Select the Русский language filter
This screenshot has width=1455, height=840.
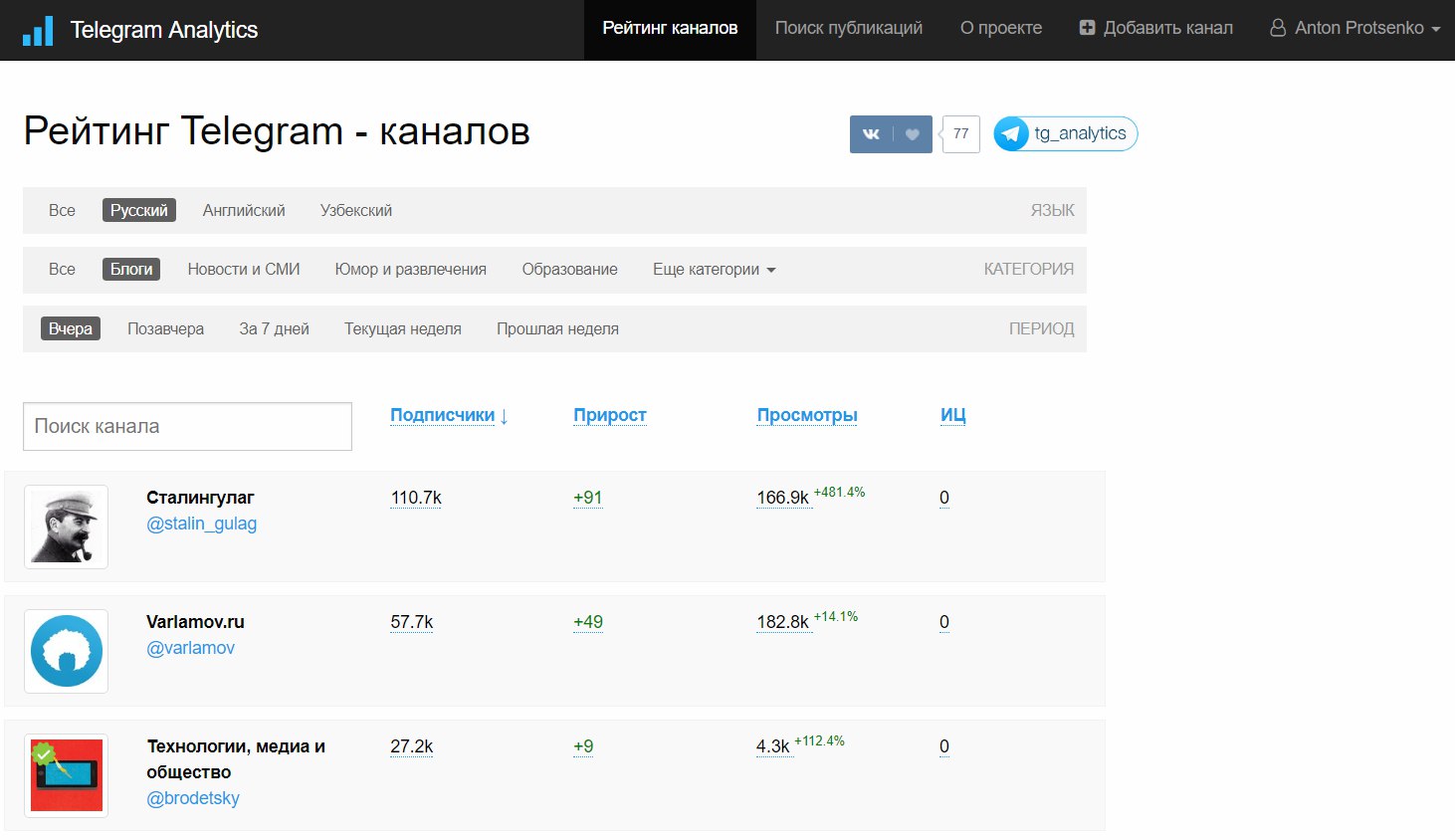pos(139,211)
